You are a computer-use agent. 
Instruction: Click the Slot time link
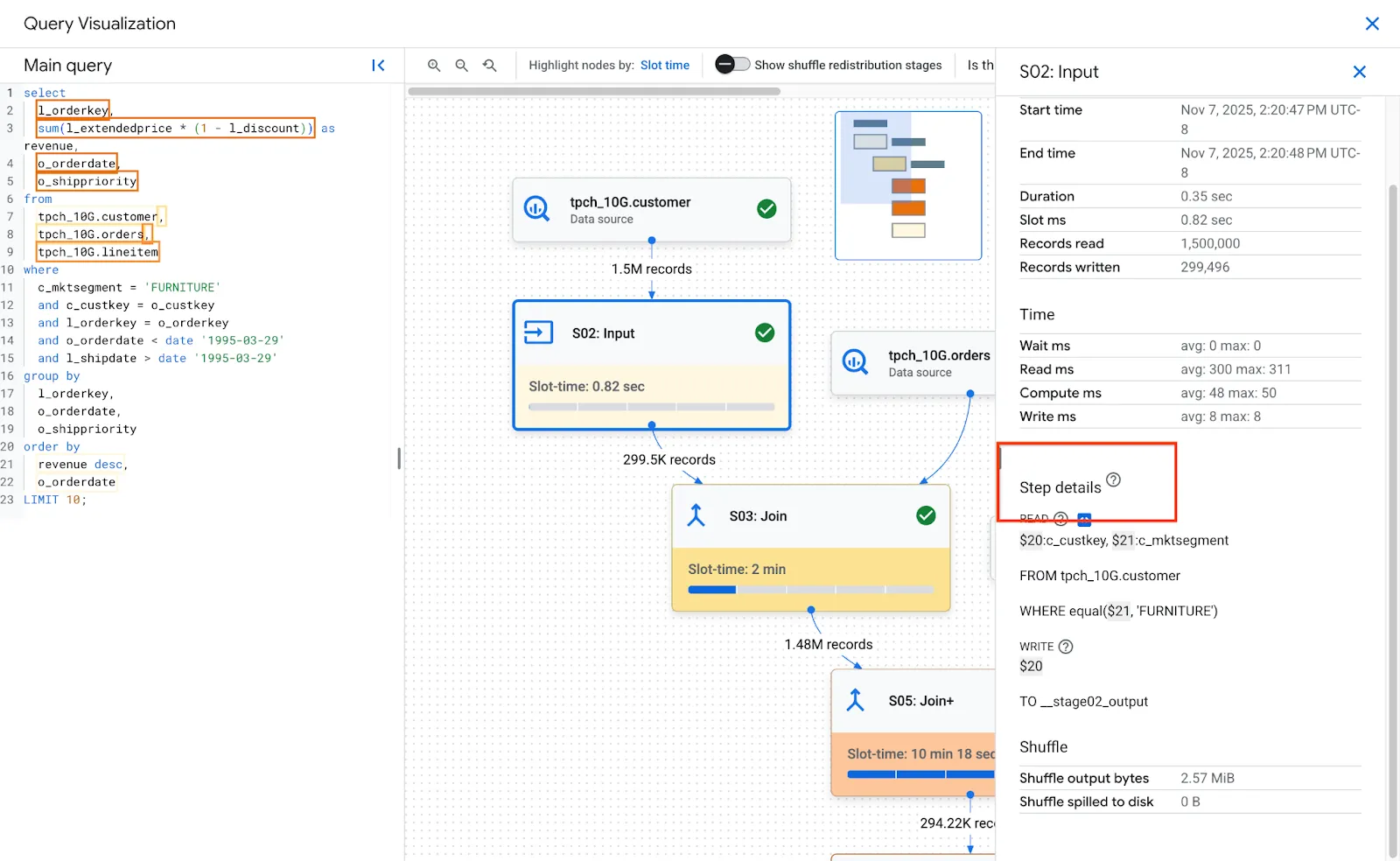click(665, 65)
